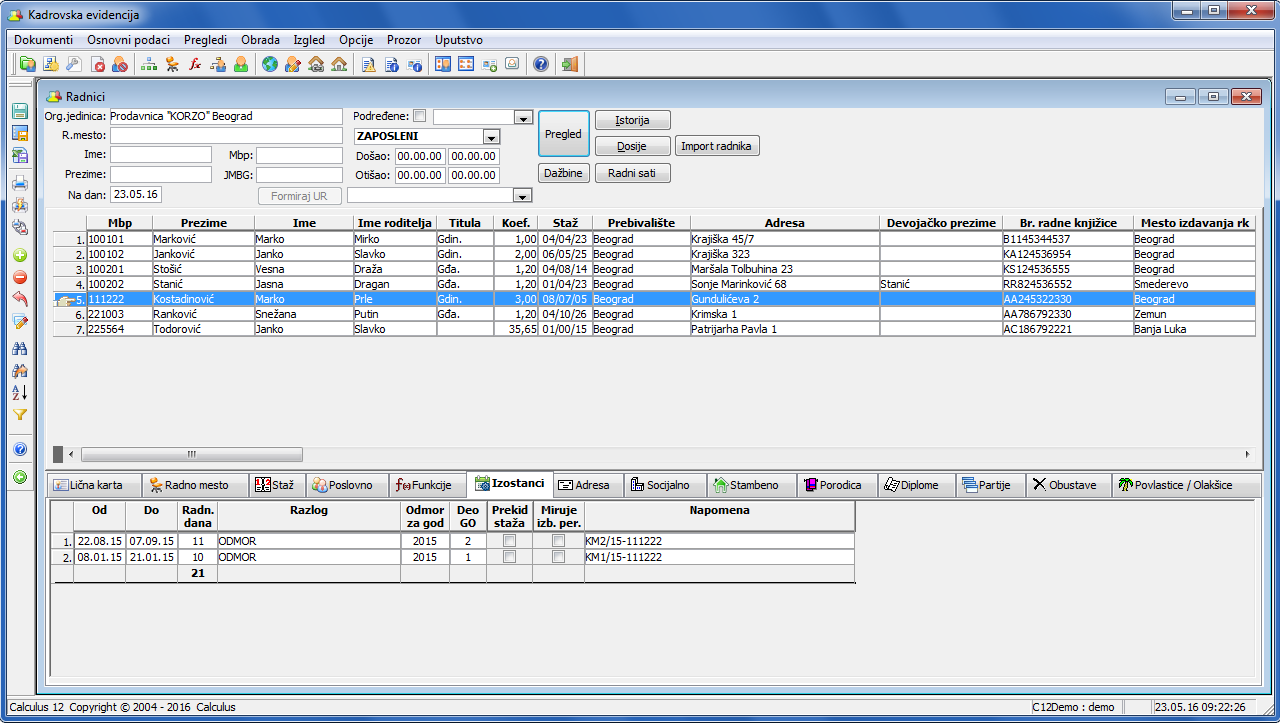Select the row for Ranković Snežana
Image resolution: width=1280 pixels, height=723 pixels.
pos(654,314)
